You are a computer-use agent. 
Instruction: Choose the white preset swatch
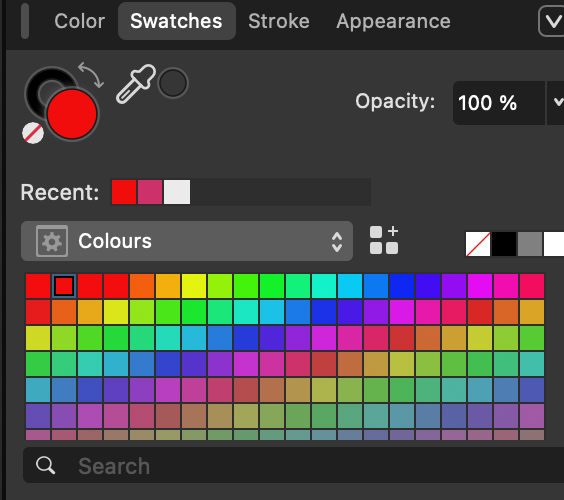(554, 244)
